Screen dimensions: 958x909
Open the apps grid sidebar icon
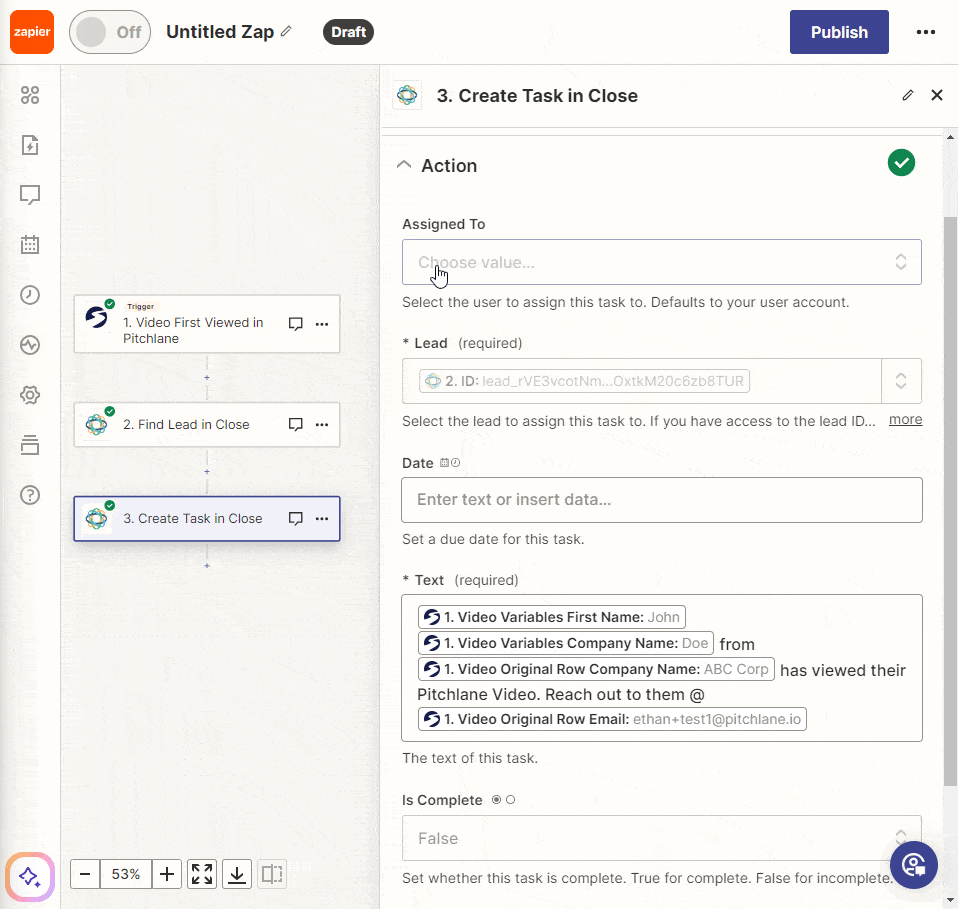pyautogui.click(x=30, y=95)
